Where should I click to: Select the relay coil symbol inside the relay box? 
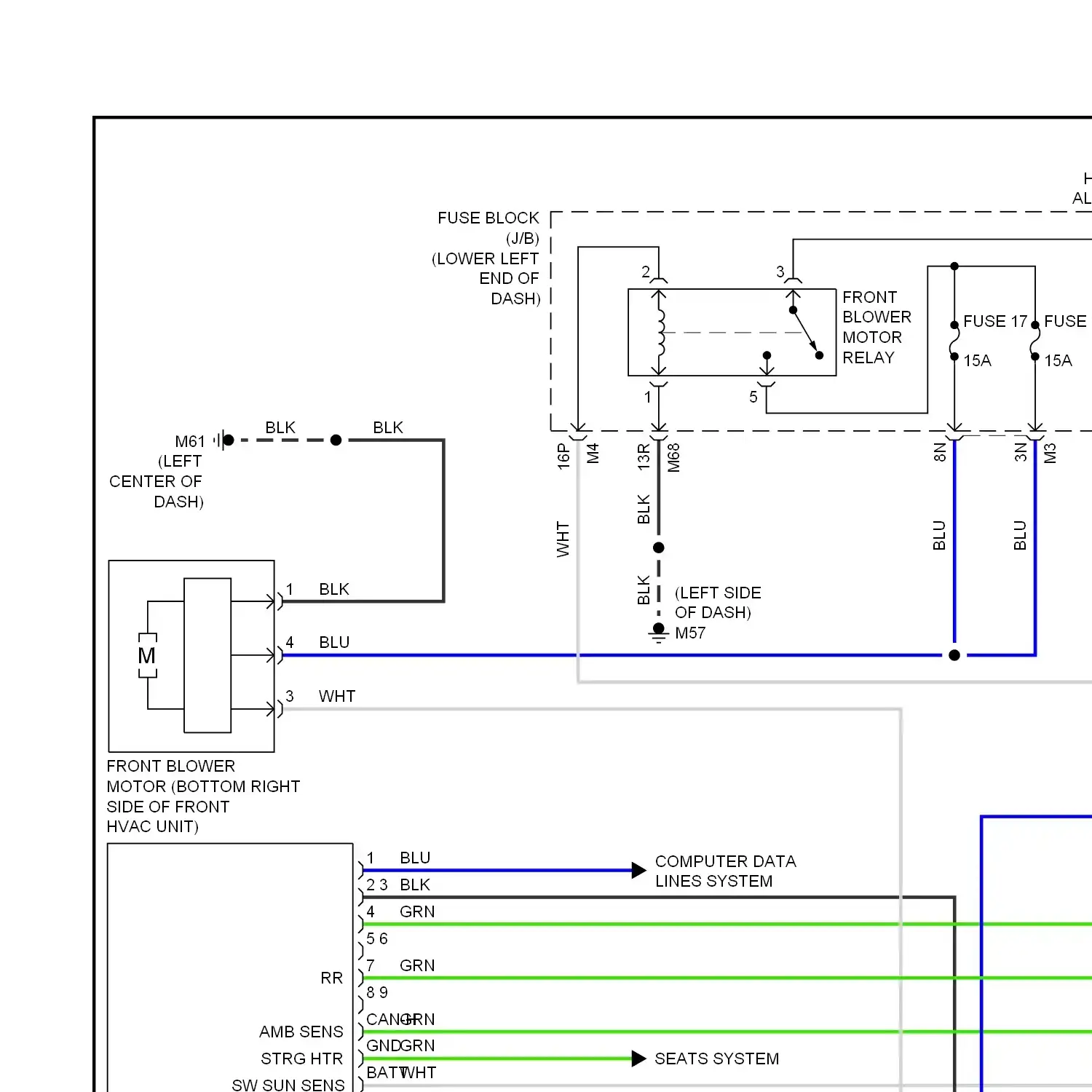[660, 333]
